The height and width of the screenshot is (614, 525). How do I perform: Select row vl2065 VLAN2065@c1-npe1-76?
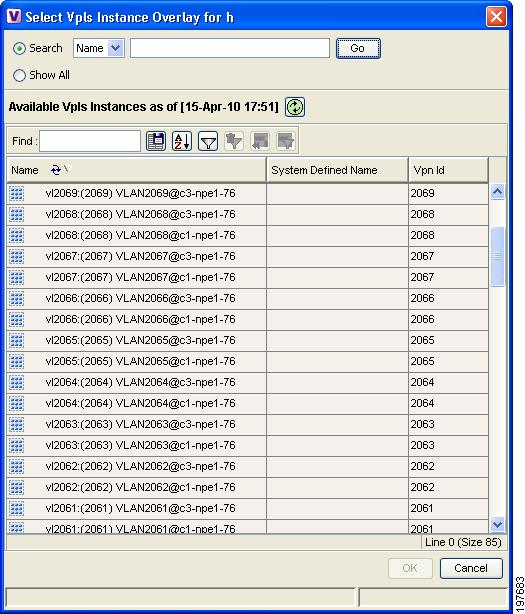[x=247, y=361]
